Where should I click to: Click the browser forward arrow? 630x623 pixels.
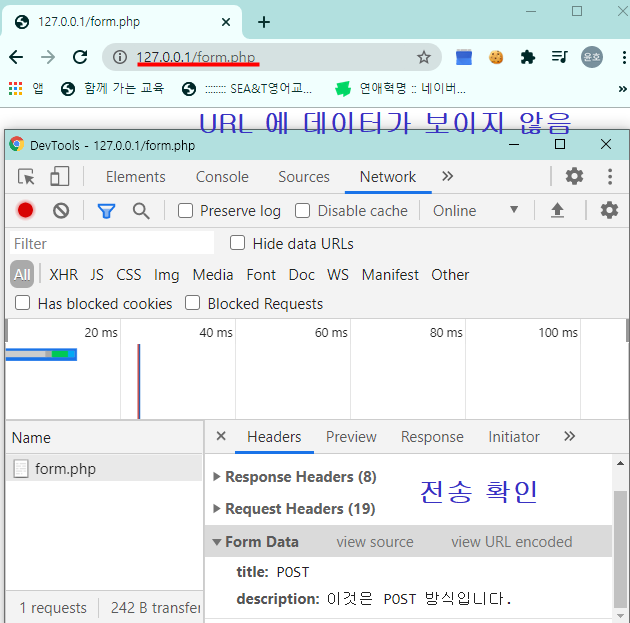tap(48, 57)
